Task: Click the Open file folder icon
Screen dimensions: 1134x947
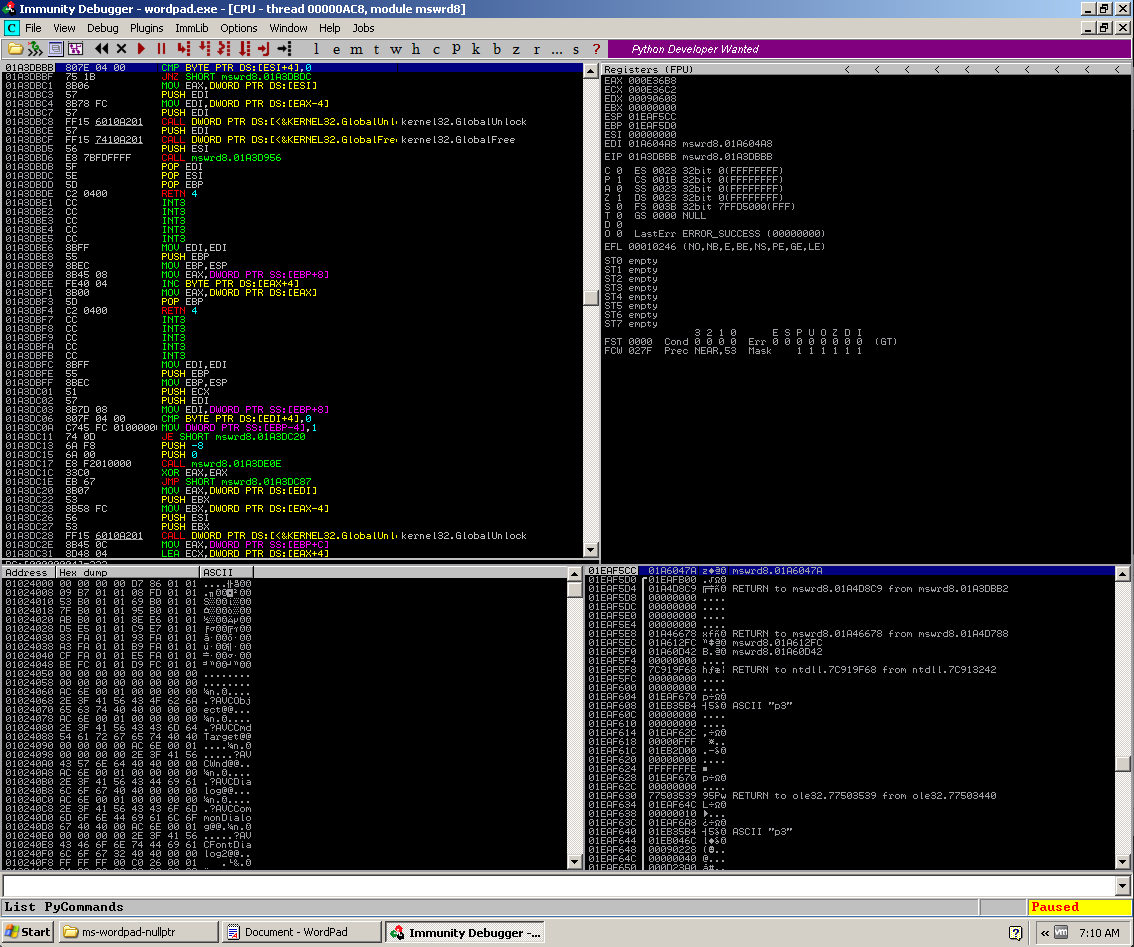Action: click(x=14, y=49)
